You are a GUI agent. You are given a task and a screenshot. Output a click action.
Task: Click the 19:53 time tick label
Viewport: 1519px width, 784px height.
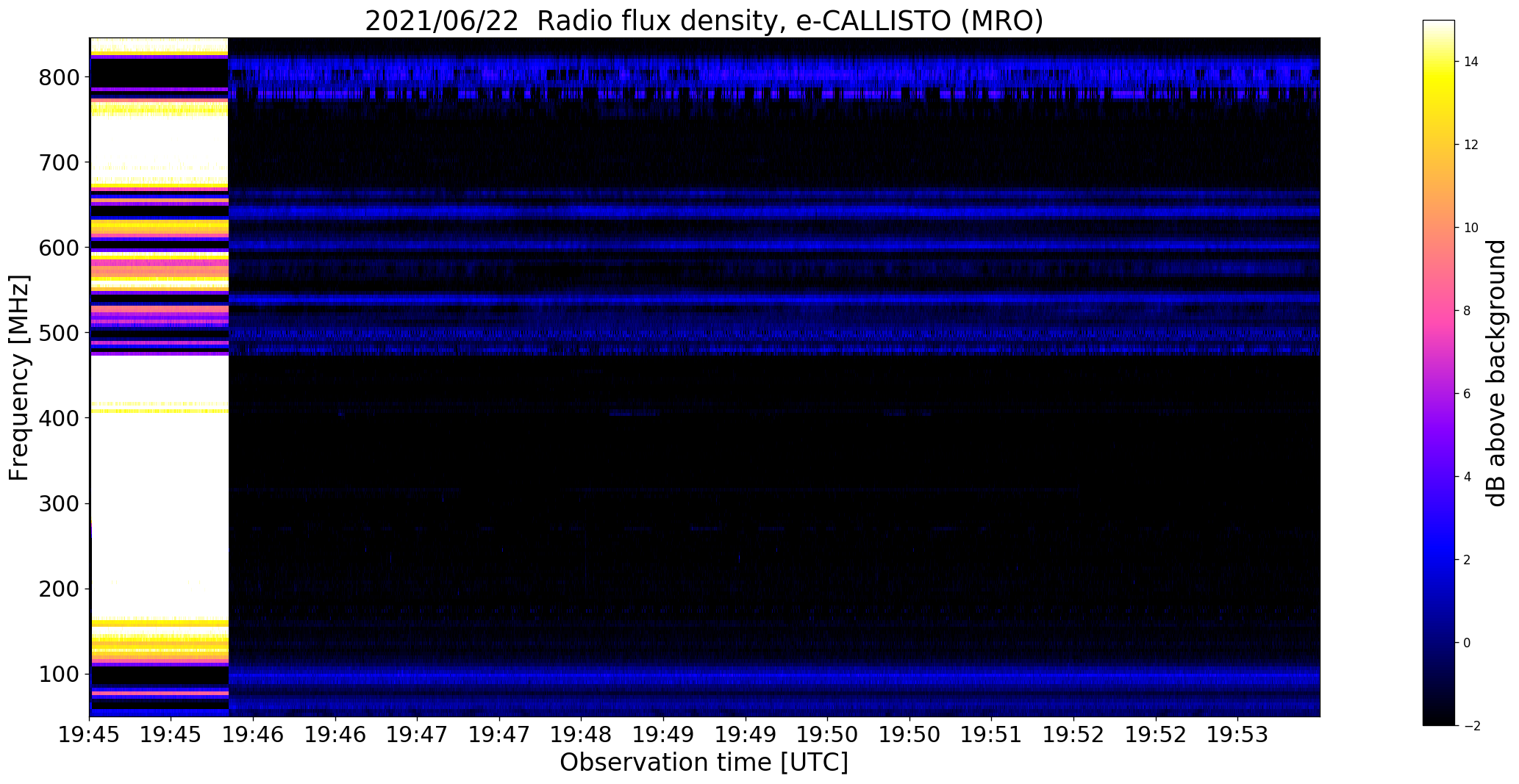pos(1237,734)
